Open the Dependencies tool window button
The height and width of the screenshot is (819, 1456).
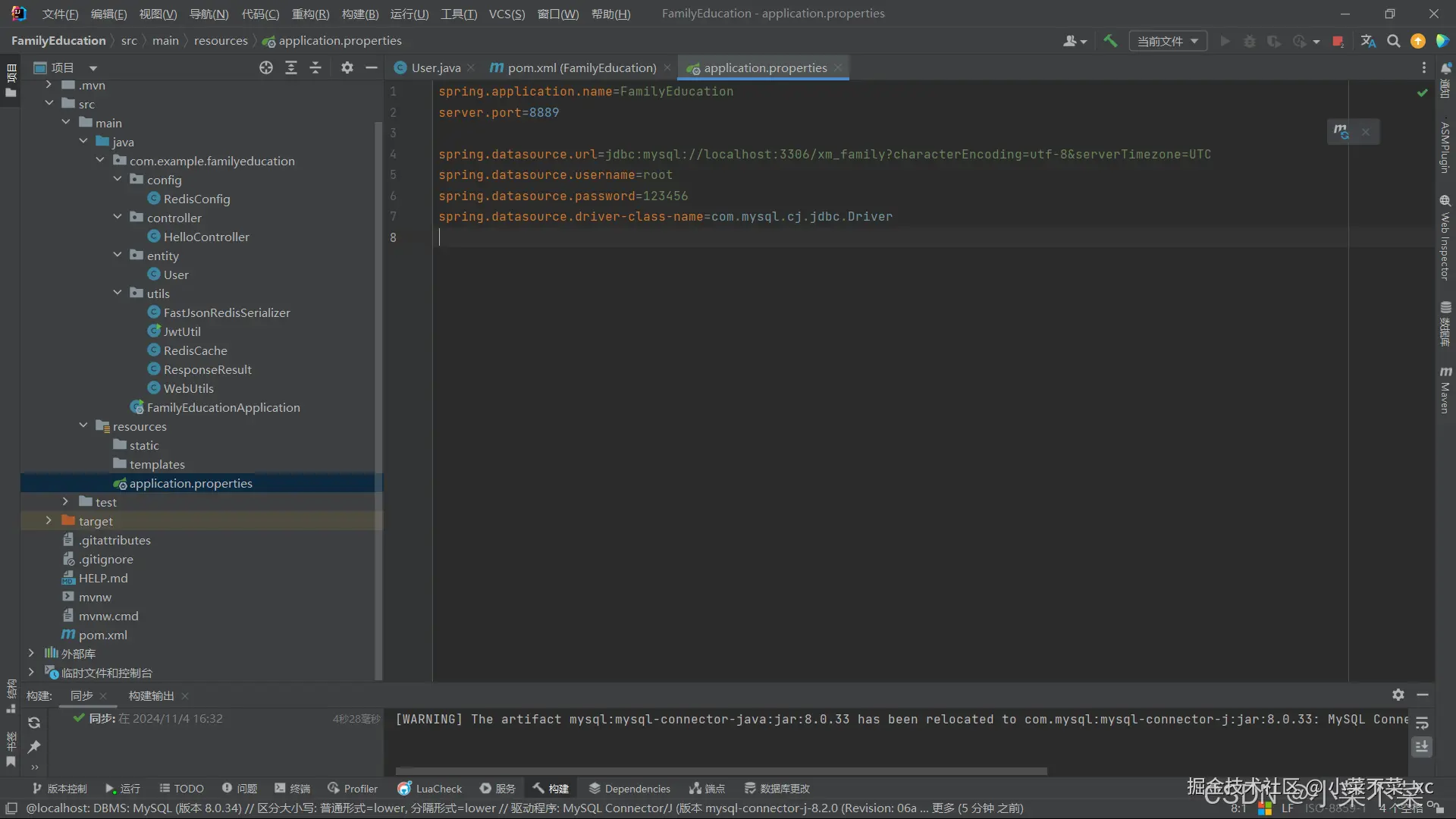pyautogui.click(x=629, y=789)
